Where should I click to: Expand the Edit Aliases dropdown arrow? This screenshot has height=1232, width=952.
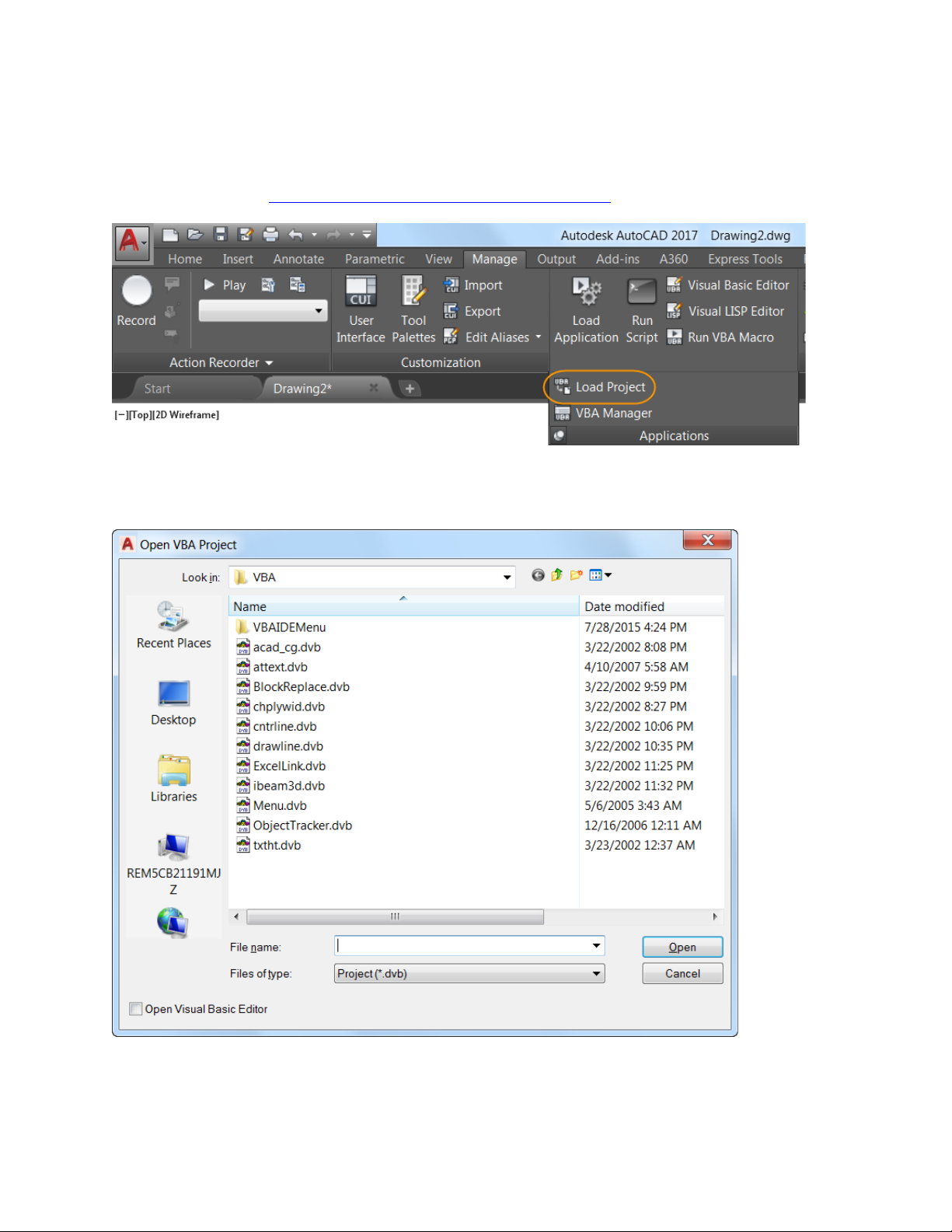pos(539,337)
